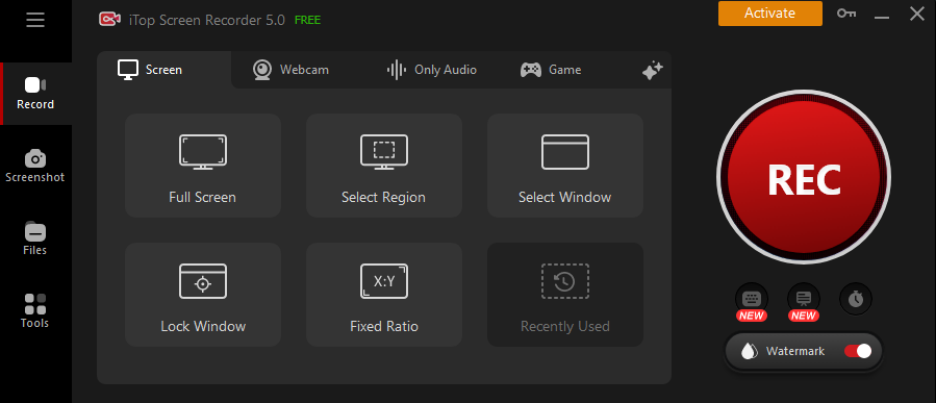The width and height of the screenshot is (936, 403).
Task: Click the orange Activate button
Action: click(x=770, y=13)
